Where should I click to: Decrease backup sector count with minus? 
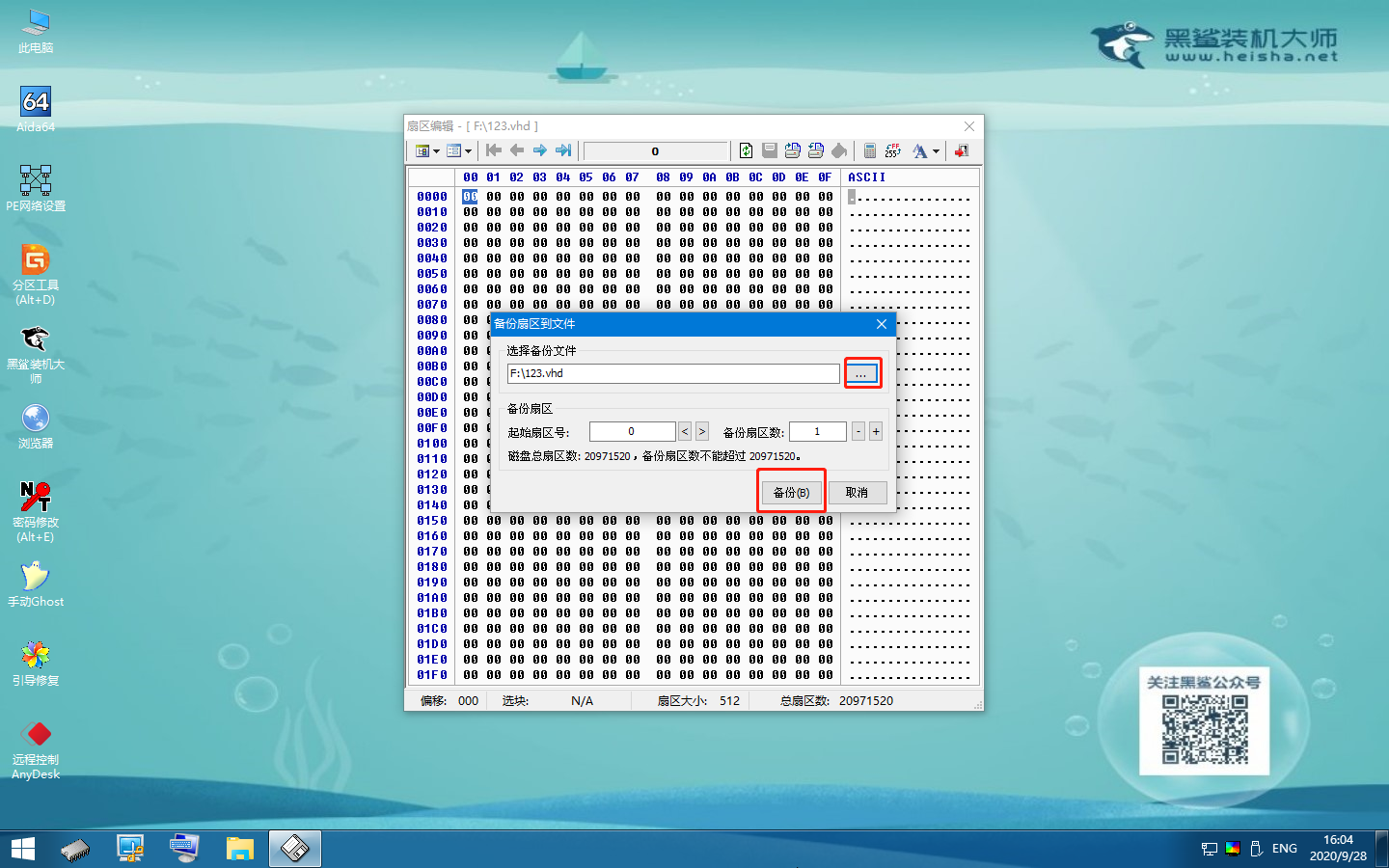click(858, 432)
